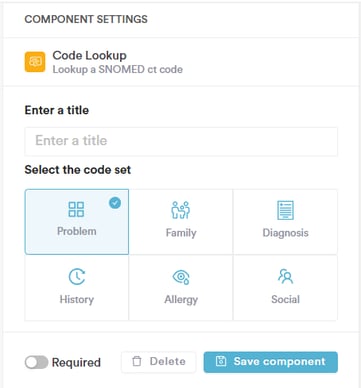
Task: Pick the Diagnosis document icon
Action: pyautogui.click(x=285, y=210)
